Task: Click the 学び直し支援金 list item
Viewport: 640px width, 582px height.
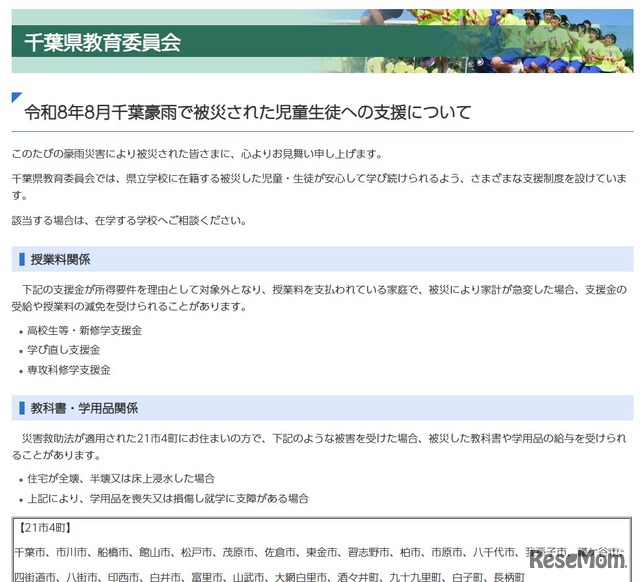Action: tap(64, 350)
